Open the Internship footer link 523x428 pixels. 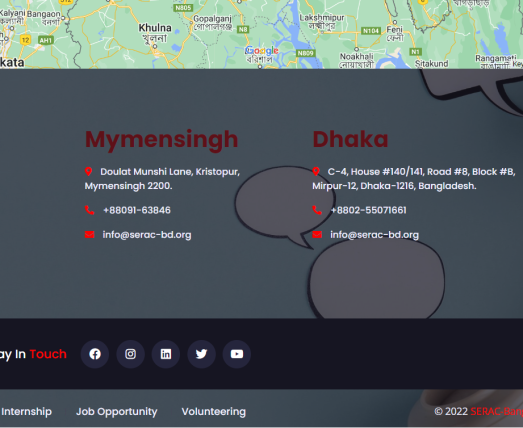26,412
